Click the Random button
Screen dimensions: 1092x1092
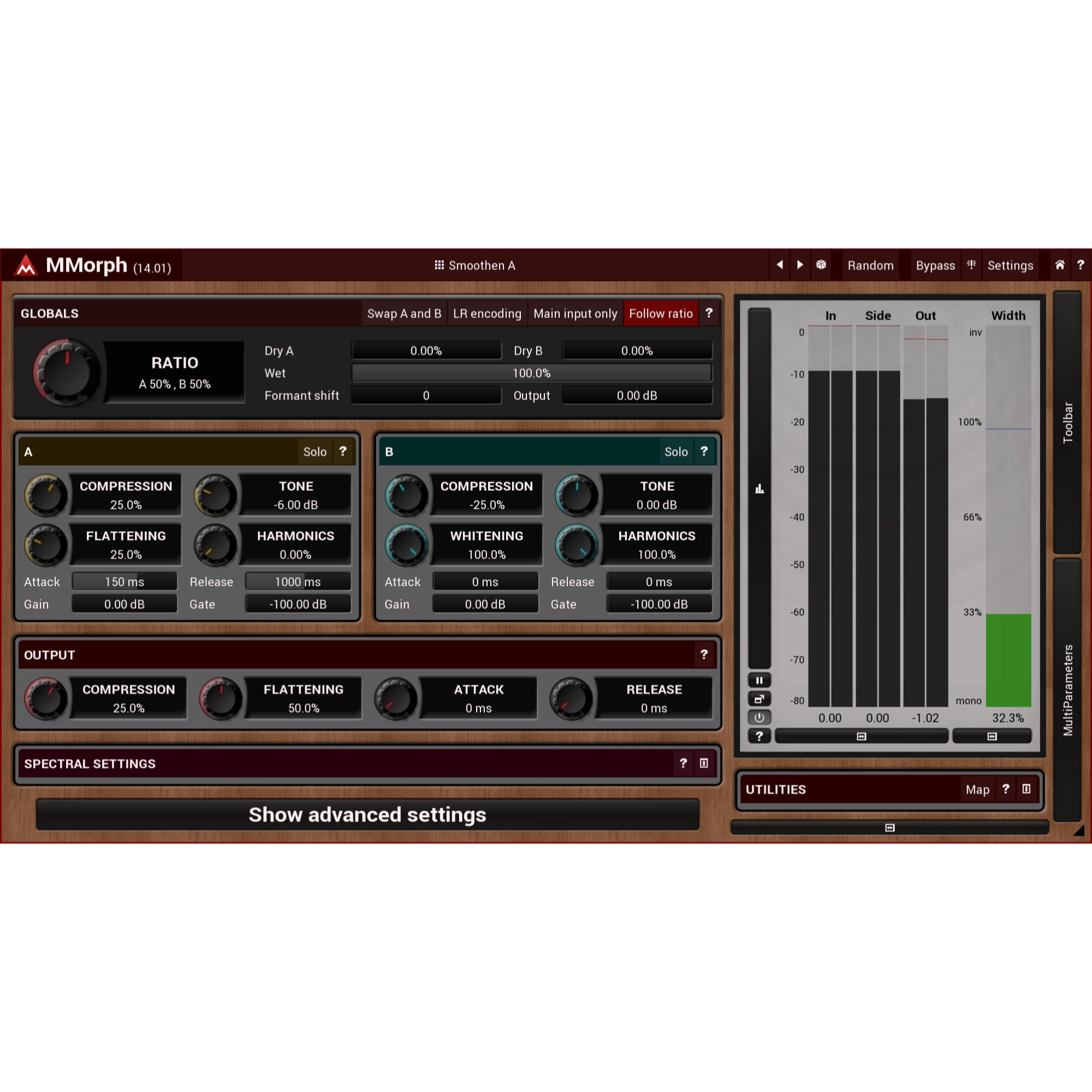pos(870,265)
